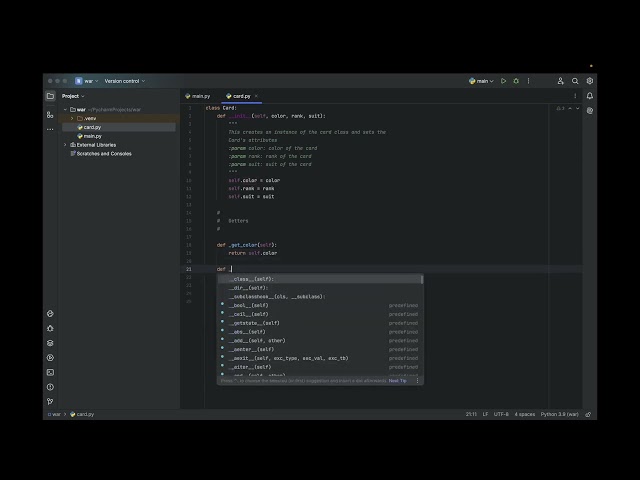
Task: Open the Git version control tool window
Action: click(50, 402)
